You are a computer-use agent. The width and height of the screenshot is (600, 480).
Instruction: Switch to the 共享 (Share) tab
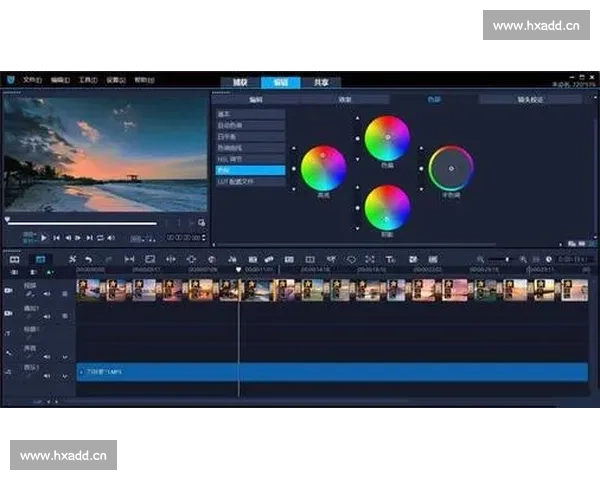(319, 81)
